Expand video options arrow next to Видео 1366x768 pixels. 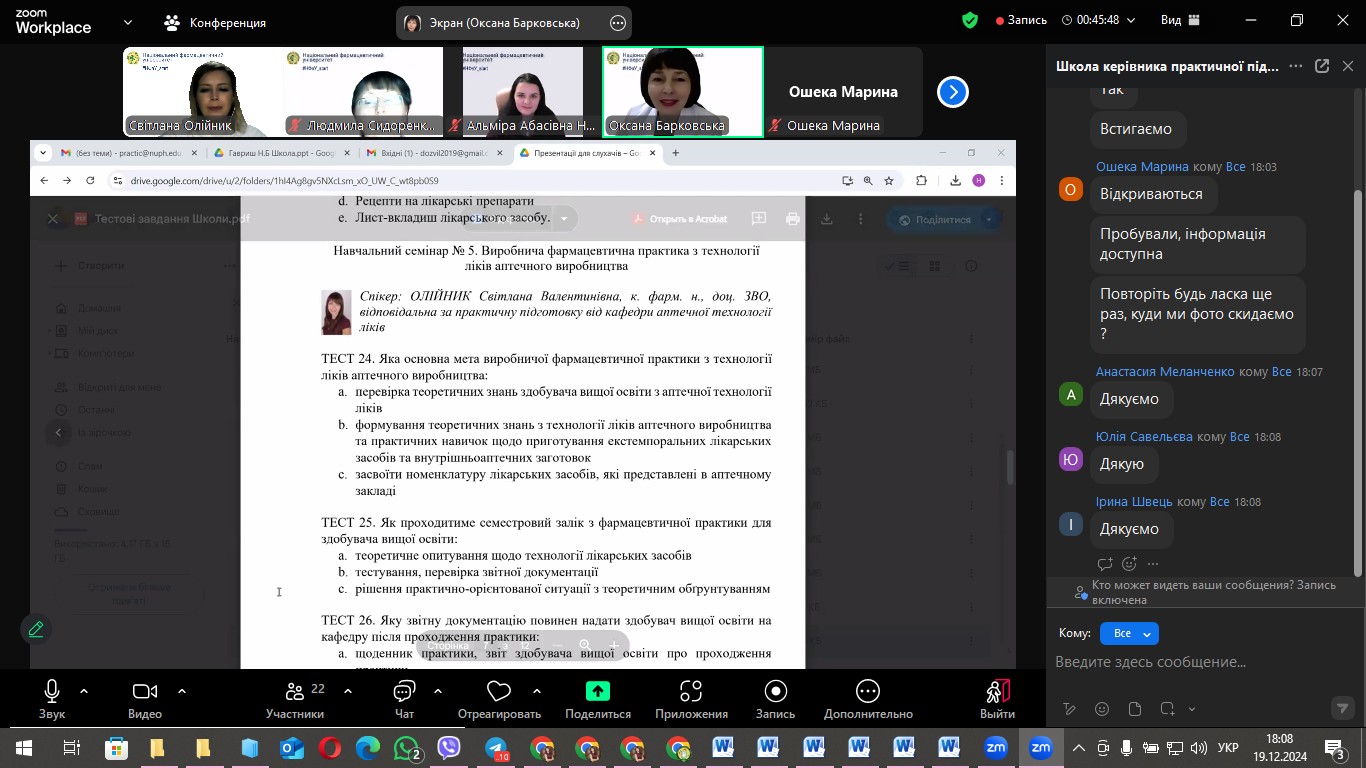(x=182, y=691)
